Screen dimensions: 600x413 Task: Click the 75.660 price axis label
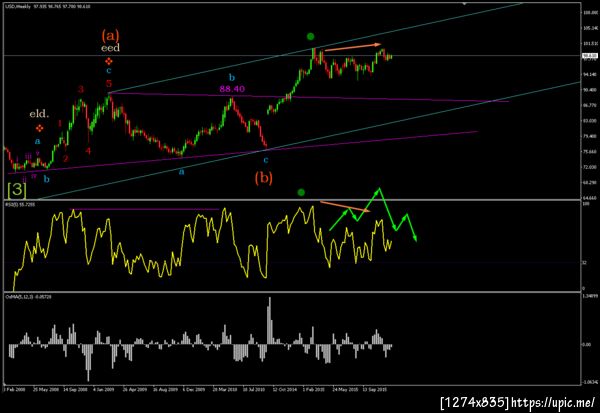coord(590,152)
